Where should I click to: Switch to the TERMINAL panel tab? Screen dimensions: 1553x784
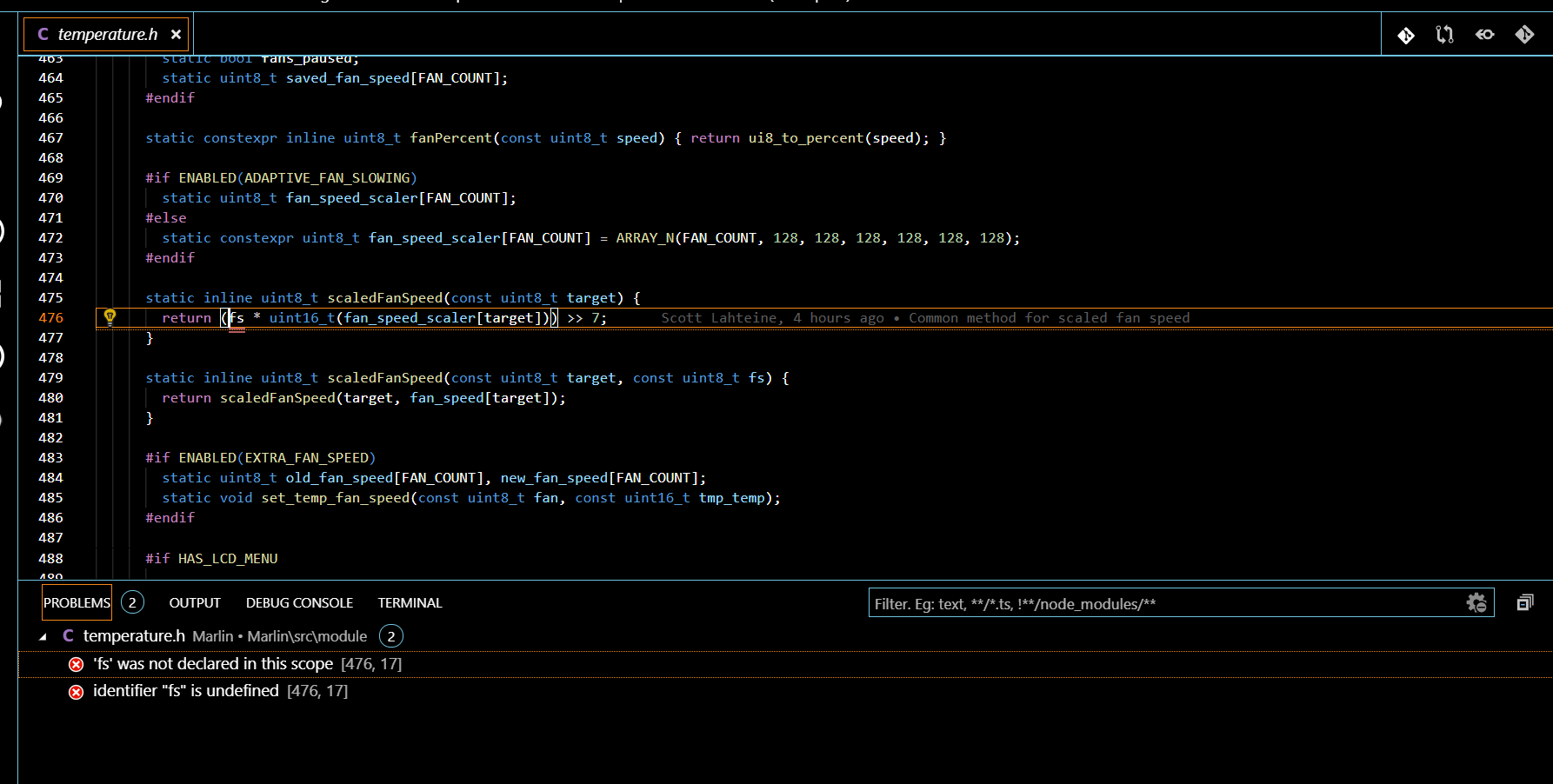point(410,602)
